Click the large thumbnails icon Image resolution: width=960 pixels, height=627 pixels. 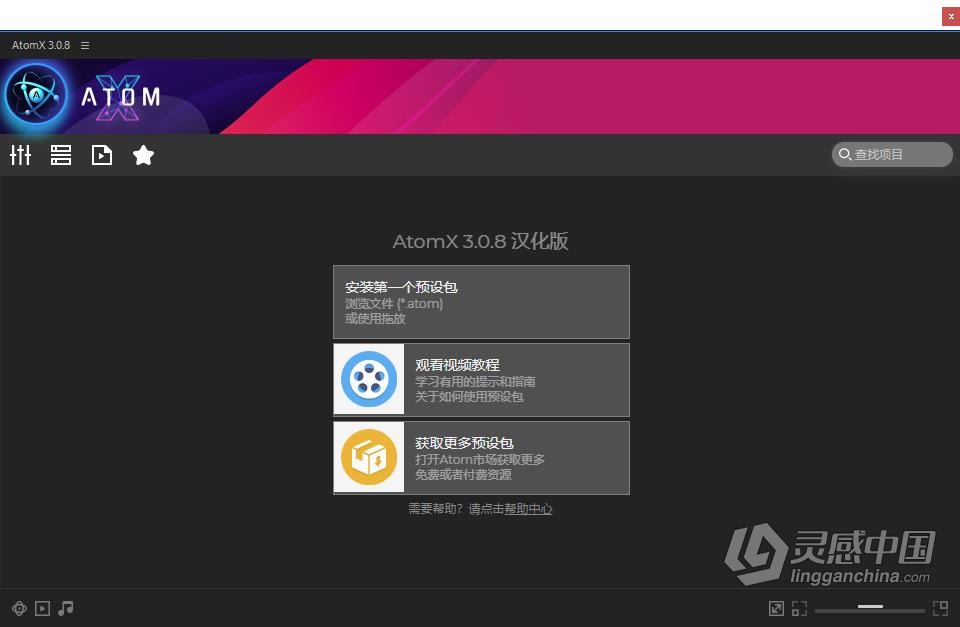pos(940,608)
